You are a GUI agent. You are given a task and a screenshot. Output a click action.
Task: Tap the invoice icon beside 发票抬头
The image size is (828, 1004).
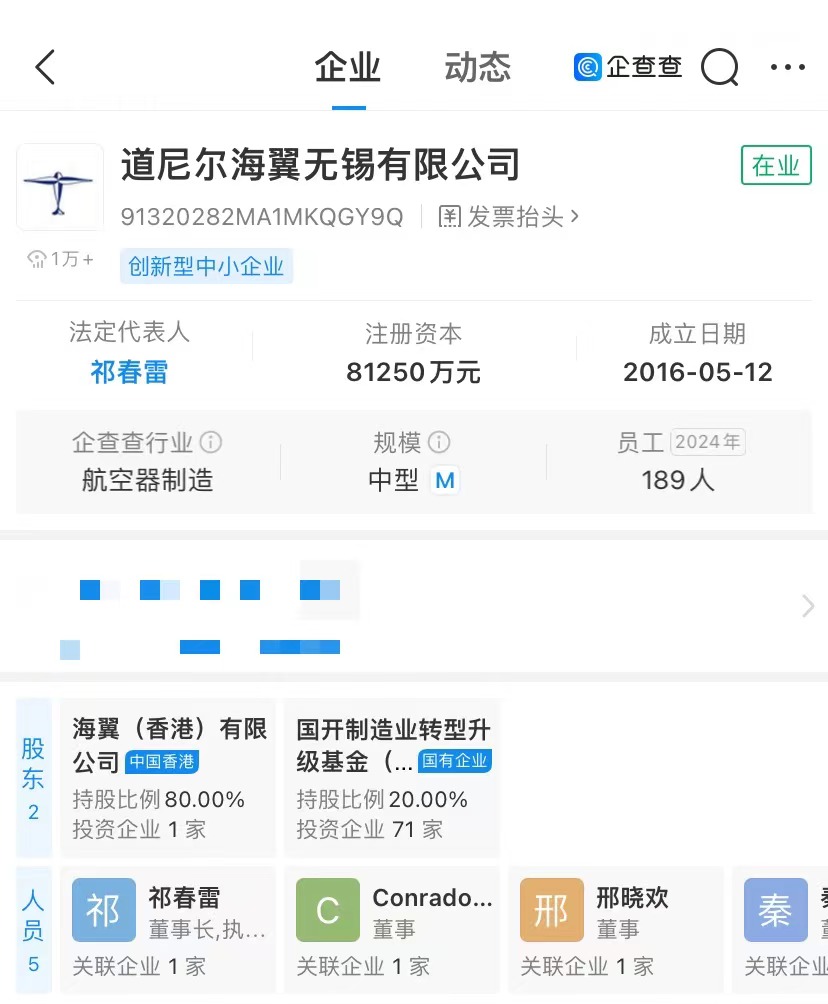point(450,217)
